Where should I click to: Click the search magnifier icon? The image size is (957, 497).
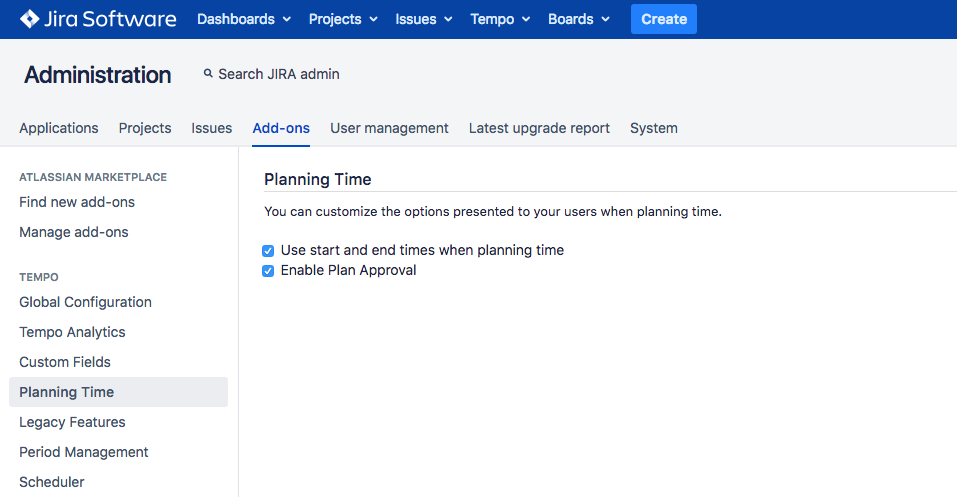(x=208, y=74)
